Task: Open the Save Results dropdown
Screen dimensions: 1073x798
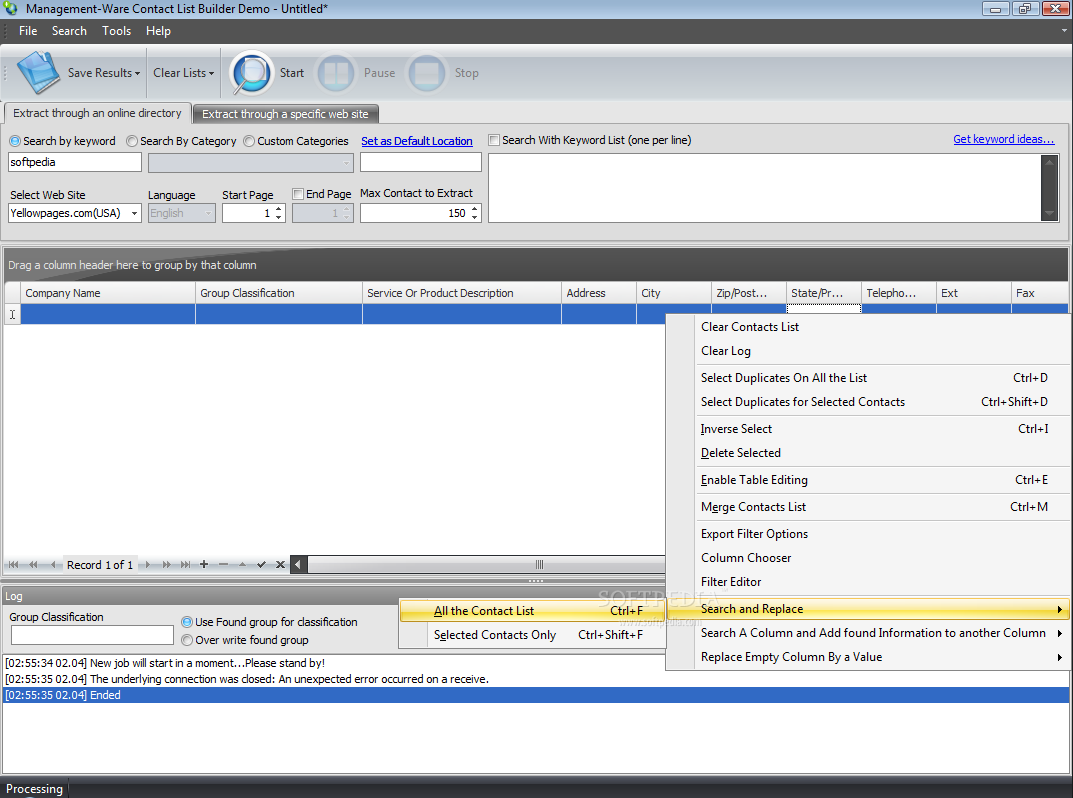Action: (x=137, y=73)
